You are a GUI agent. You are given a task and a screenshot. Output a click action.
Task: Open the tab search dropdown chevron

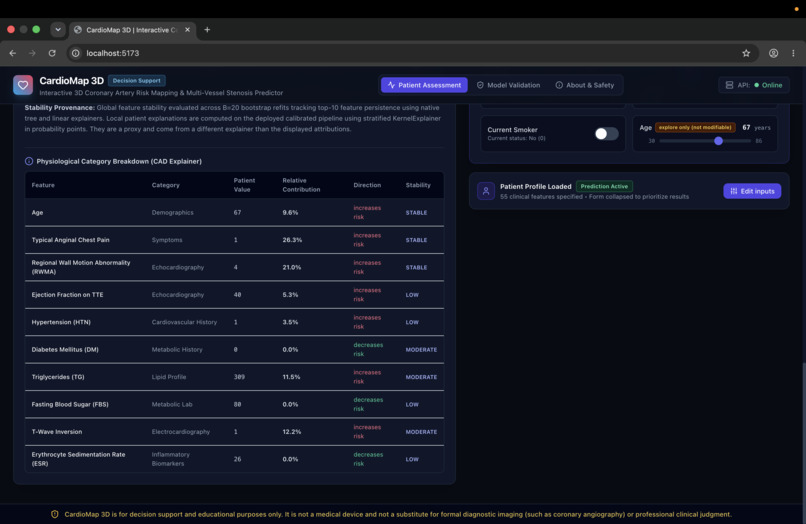[x=58, y=29]
